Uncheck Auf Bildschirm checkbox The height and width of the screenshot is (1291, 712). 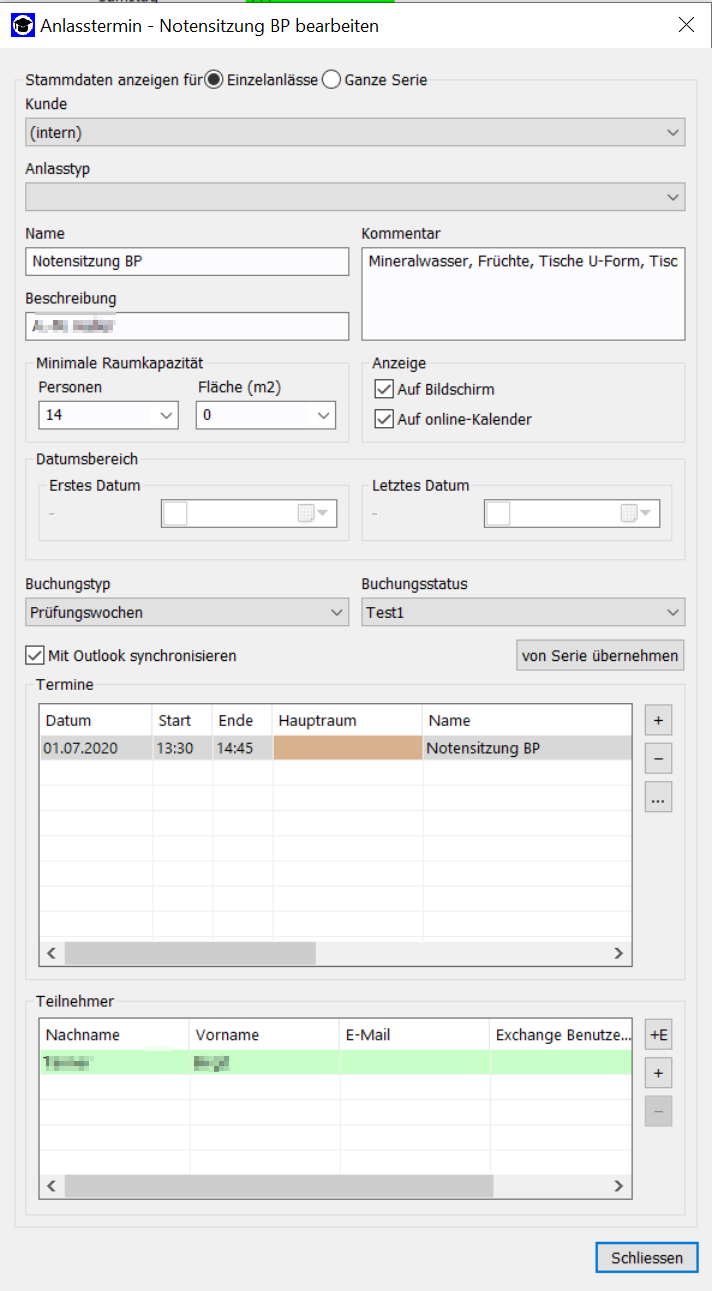tap(384, 389)
